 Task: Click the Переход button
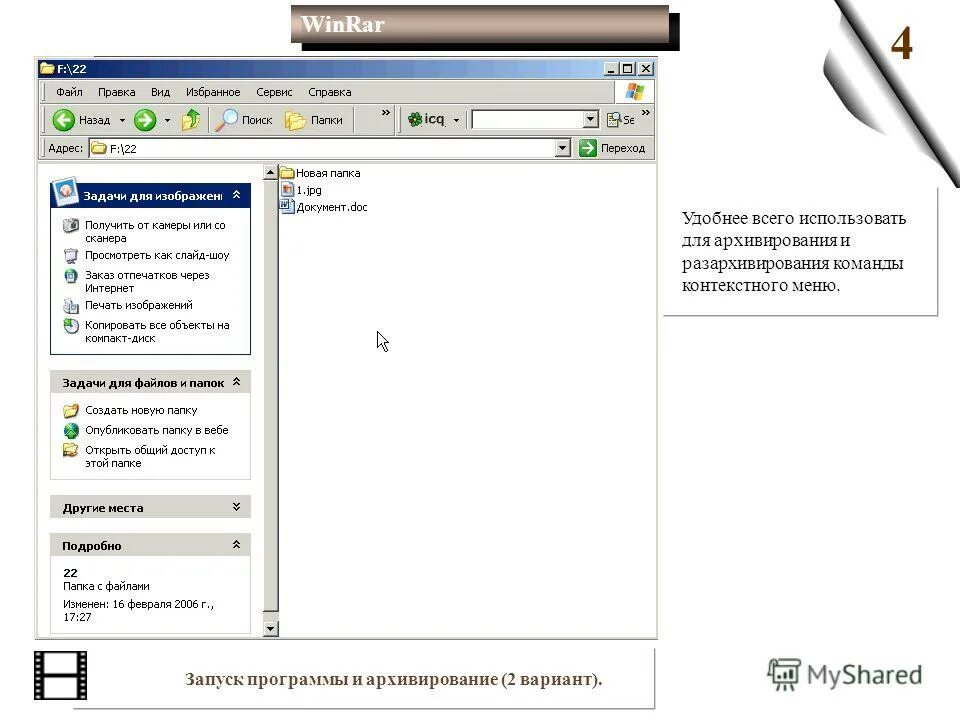(x=612, y=147)
